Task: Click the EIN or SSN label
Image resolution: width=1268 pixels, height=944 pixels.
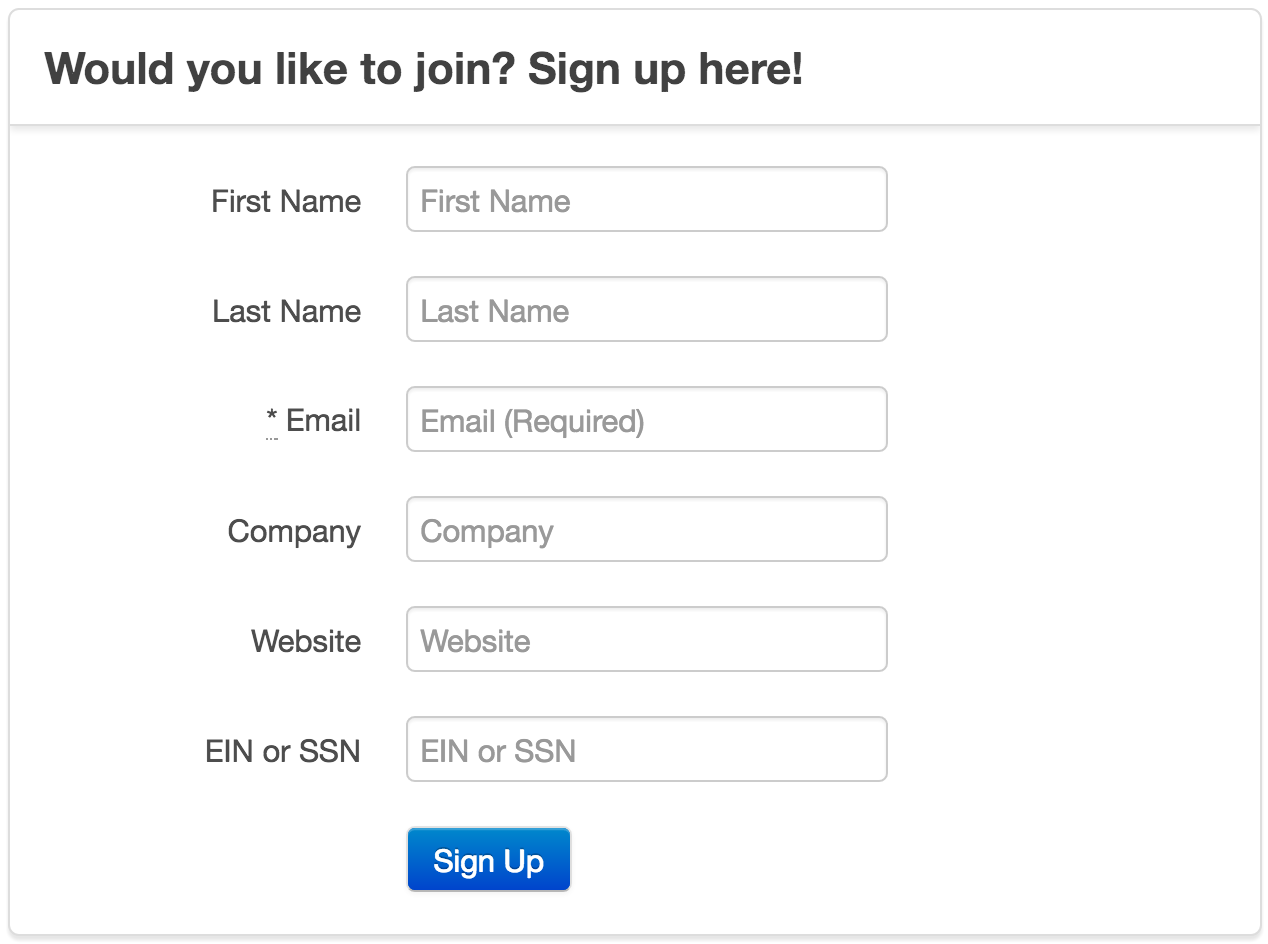Action: point(283,751)
